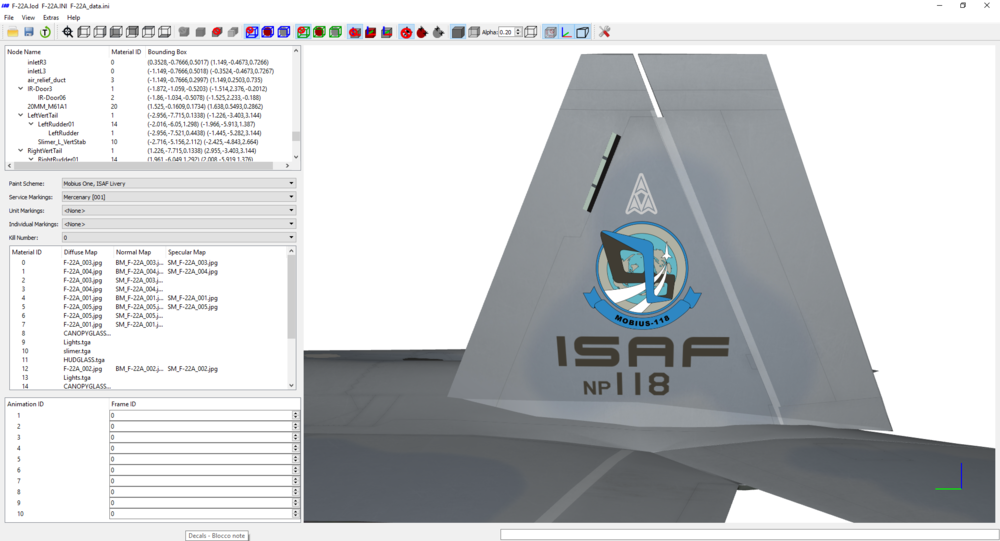Image resolution: width=1000 pixels, height=541 pixels.
Task: Click Animation ID 5 frame input field
Action: click(201, 459)
